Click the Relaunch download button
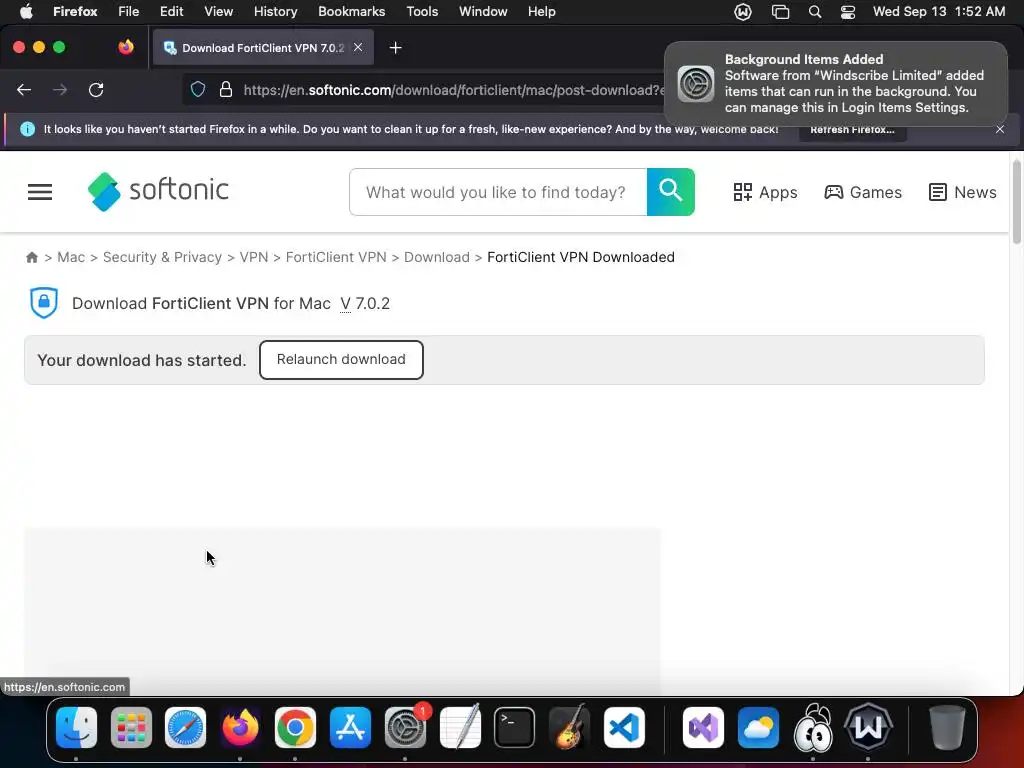The height and width of the screenshot is (768, 1024). tap(341, 360)
